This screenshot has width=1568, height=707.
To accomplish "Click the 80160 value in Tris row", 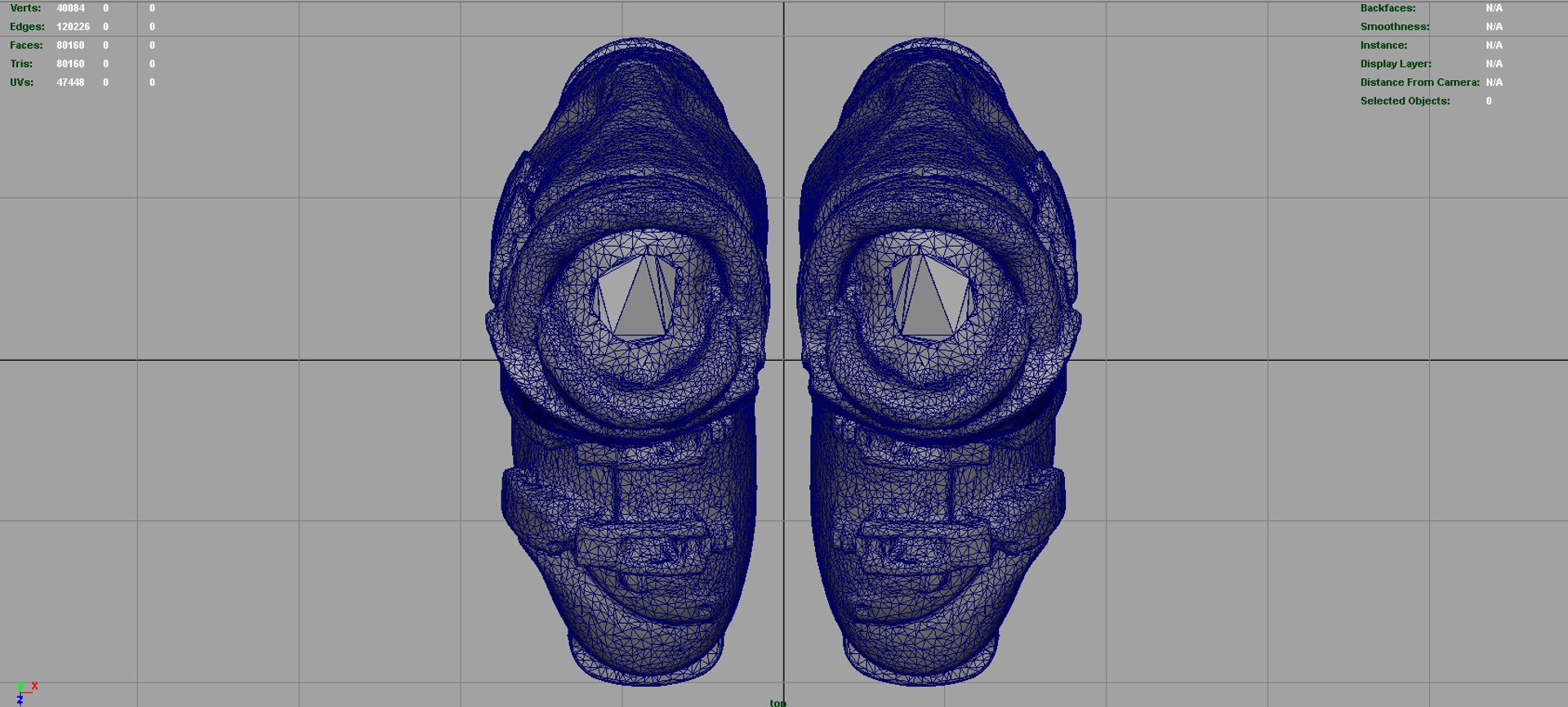I will click(70, 64).
